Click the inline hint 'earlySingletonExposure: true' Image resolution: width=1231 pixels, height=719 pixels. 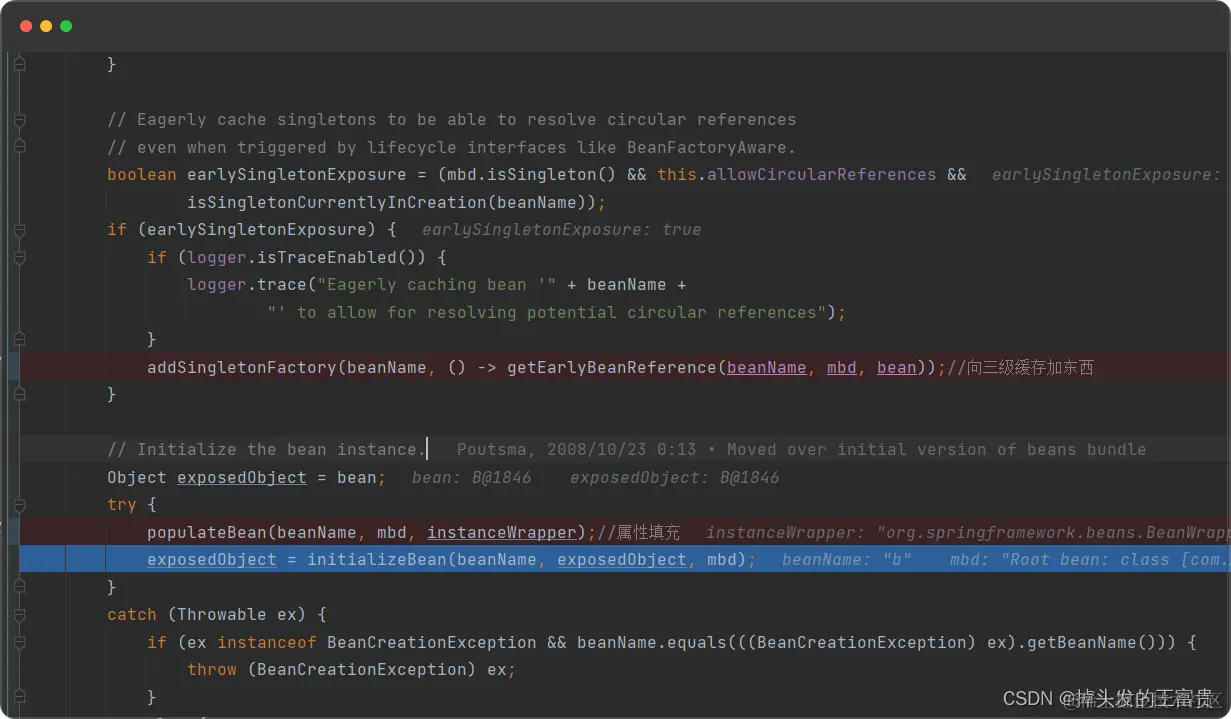(561, 229)
